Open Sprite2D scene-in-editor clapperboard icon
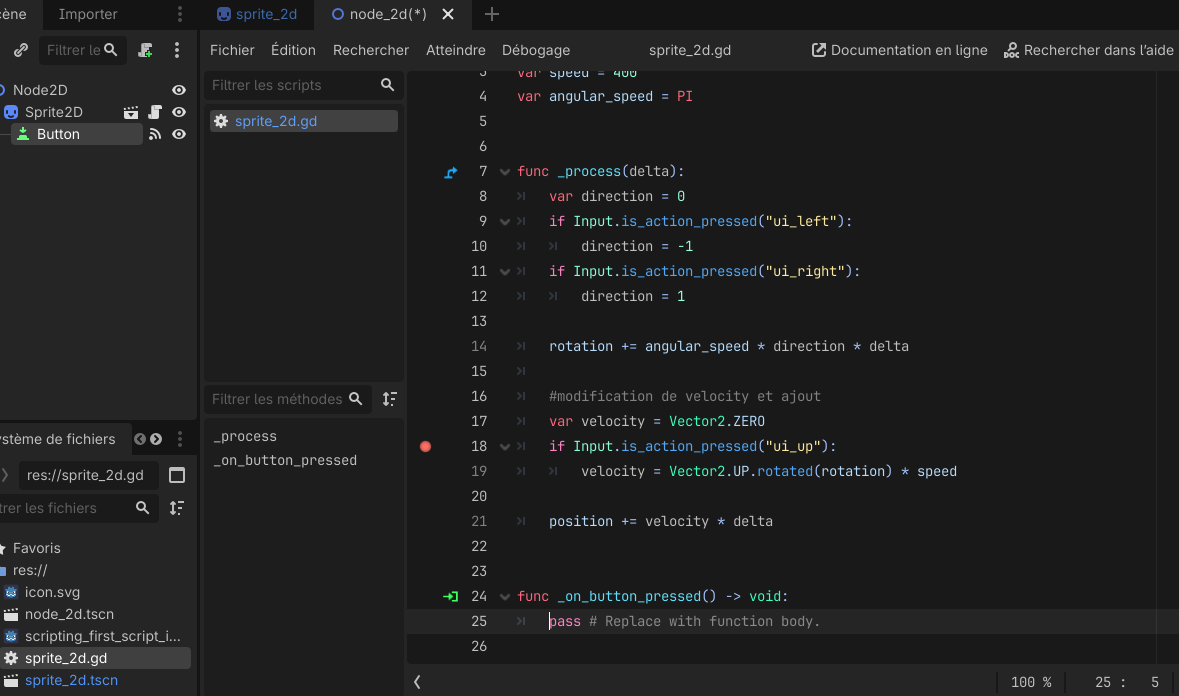 131,112
